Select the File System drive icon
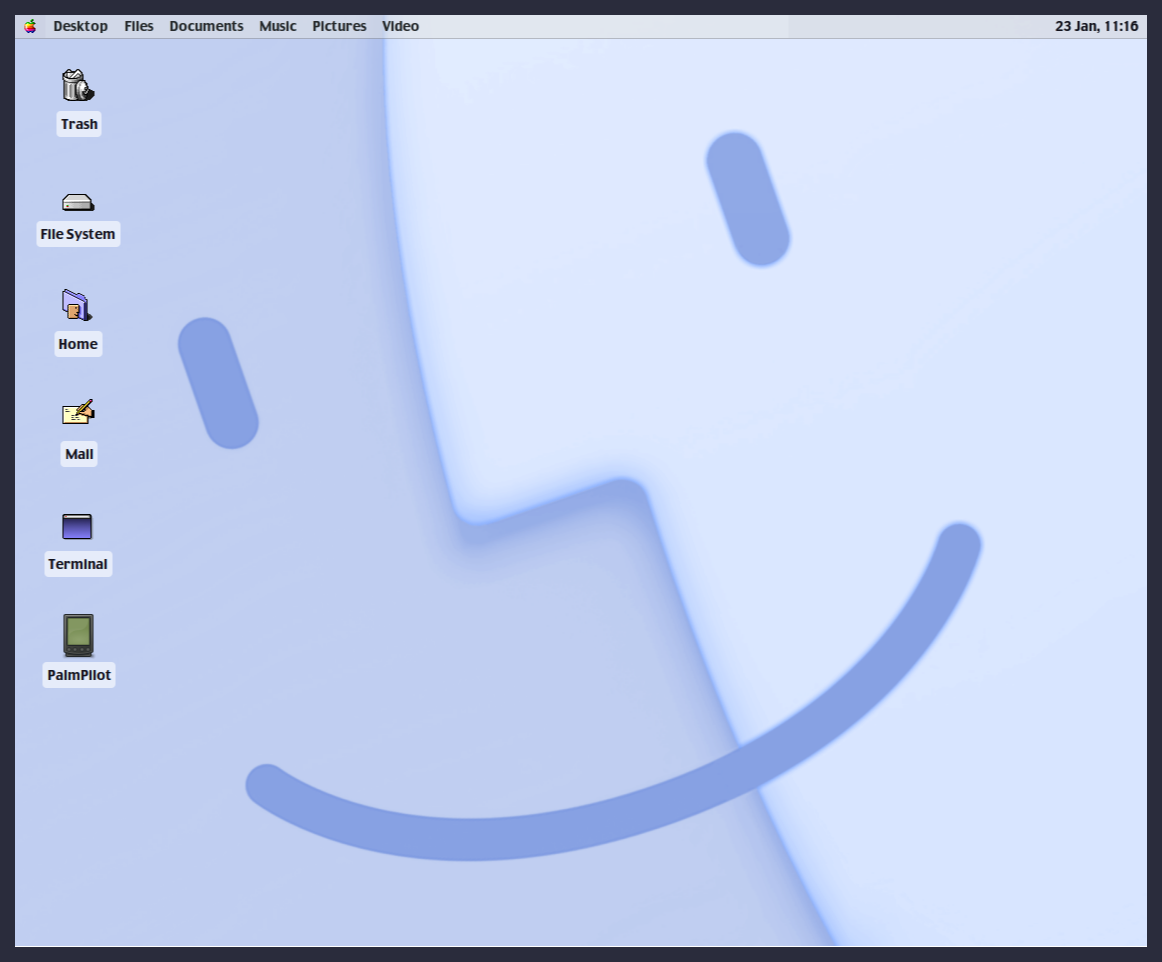Image resolution: width=1162 pixels, height=962 pixels. coord(78,202)
